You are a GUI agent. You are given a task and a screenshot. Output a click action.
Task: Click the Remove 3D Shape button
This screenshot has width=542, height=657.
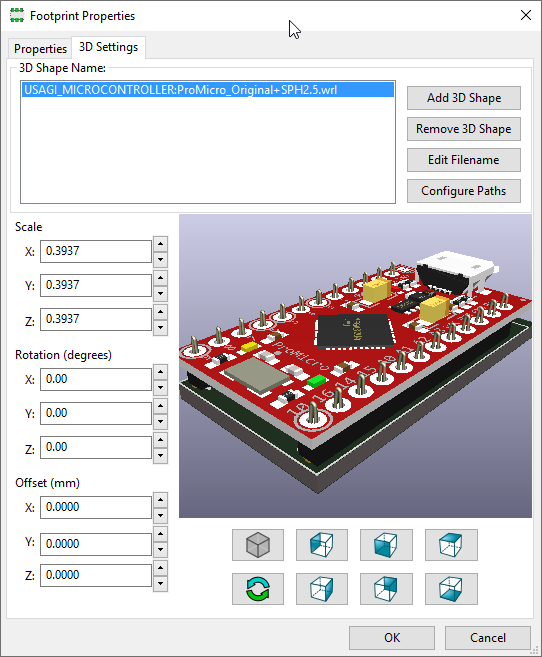coord(464,129)
